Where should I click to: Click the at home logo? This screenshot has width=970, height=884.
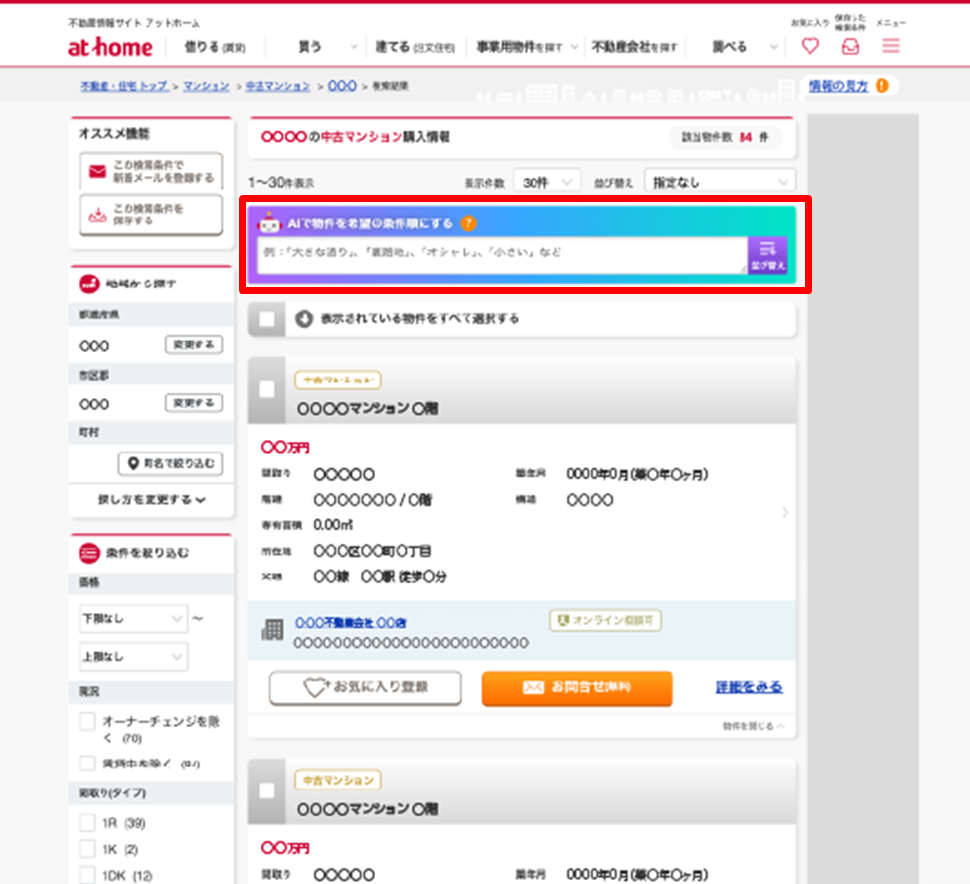point(110,47)
